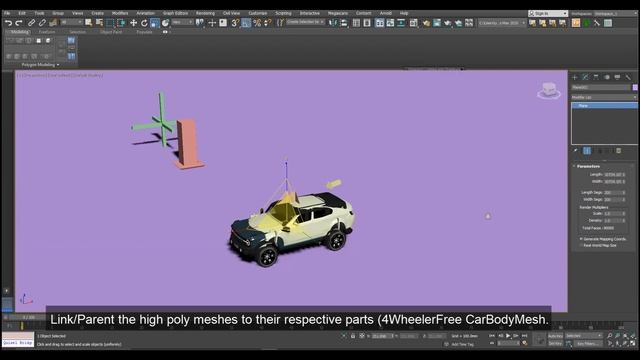Open the reference coordinate system dropdown
The height and width of the screenshot is (360, 640).
(182, 22)
